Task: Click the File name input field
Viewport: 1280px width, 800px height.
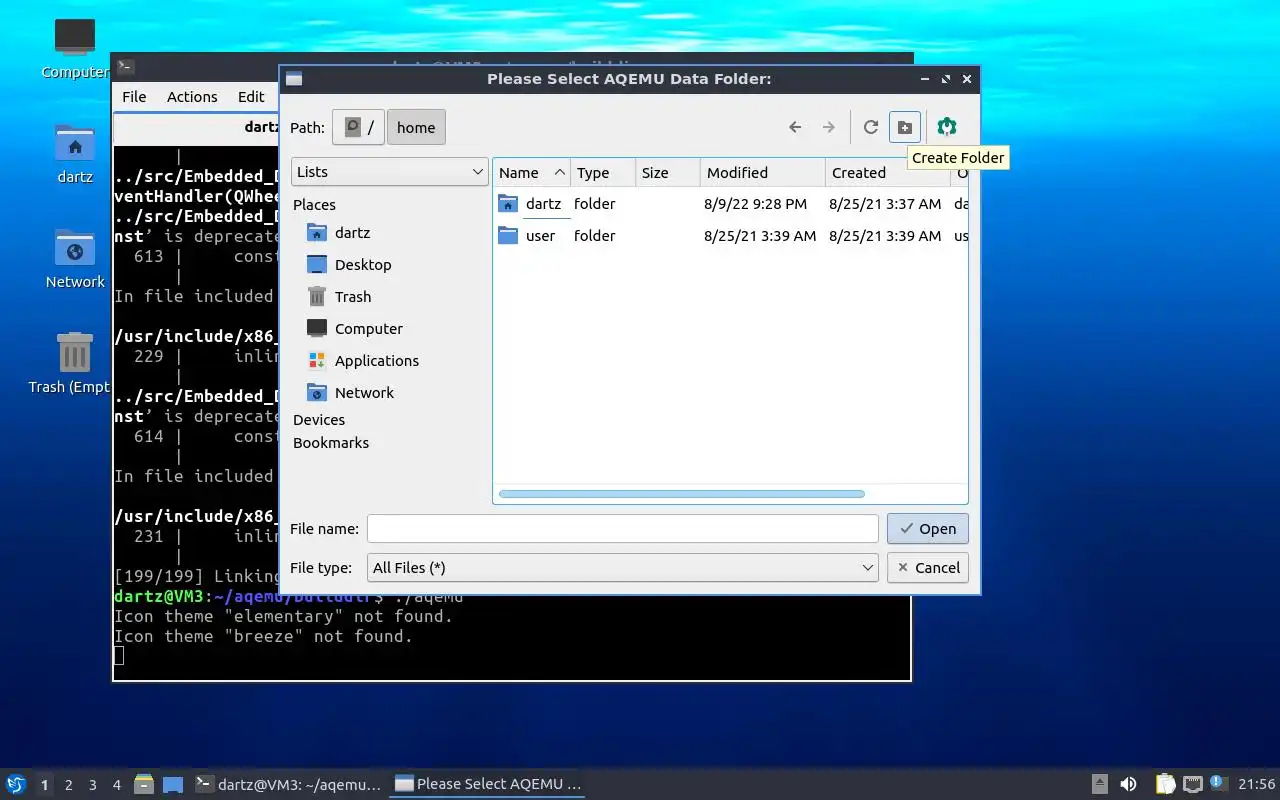Action: coord(623,529)
